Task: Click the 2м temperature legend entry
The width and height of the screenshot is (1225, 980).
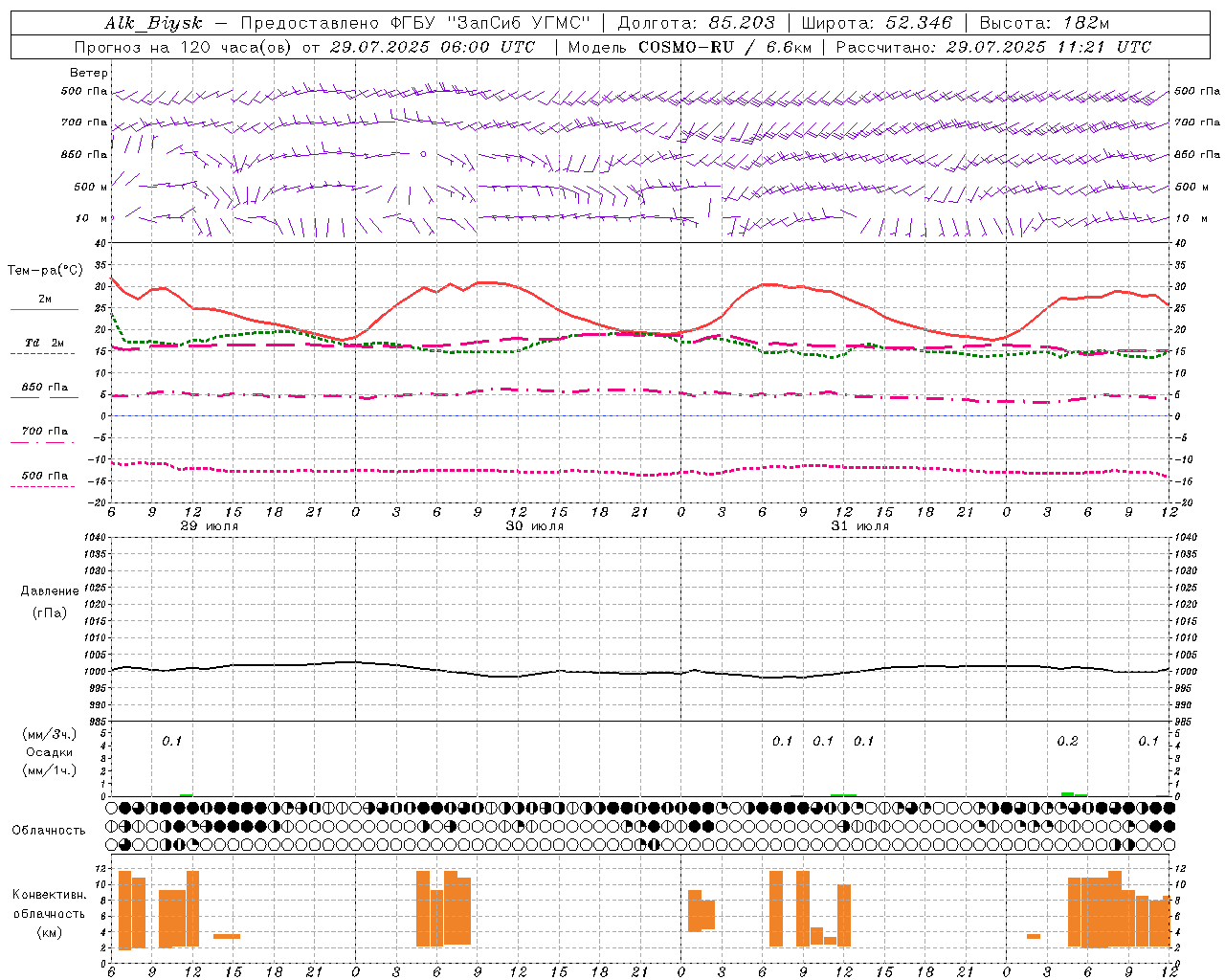Action: coord(45,299)
